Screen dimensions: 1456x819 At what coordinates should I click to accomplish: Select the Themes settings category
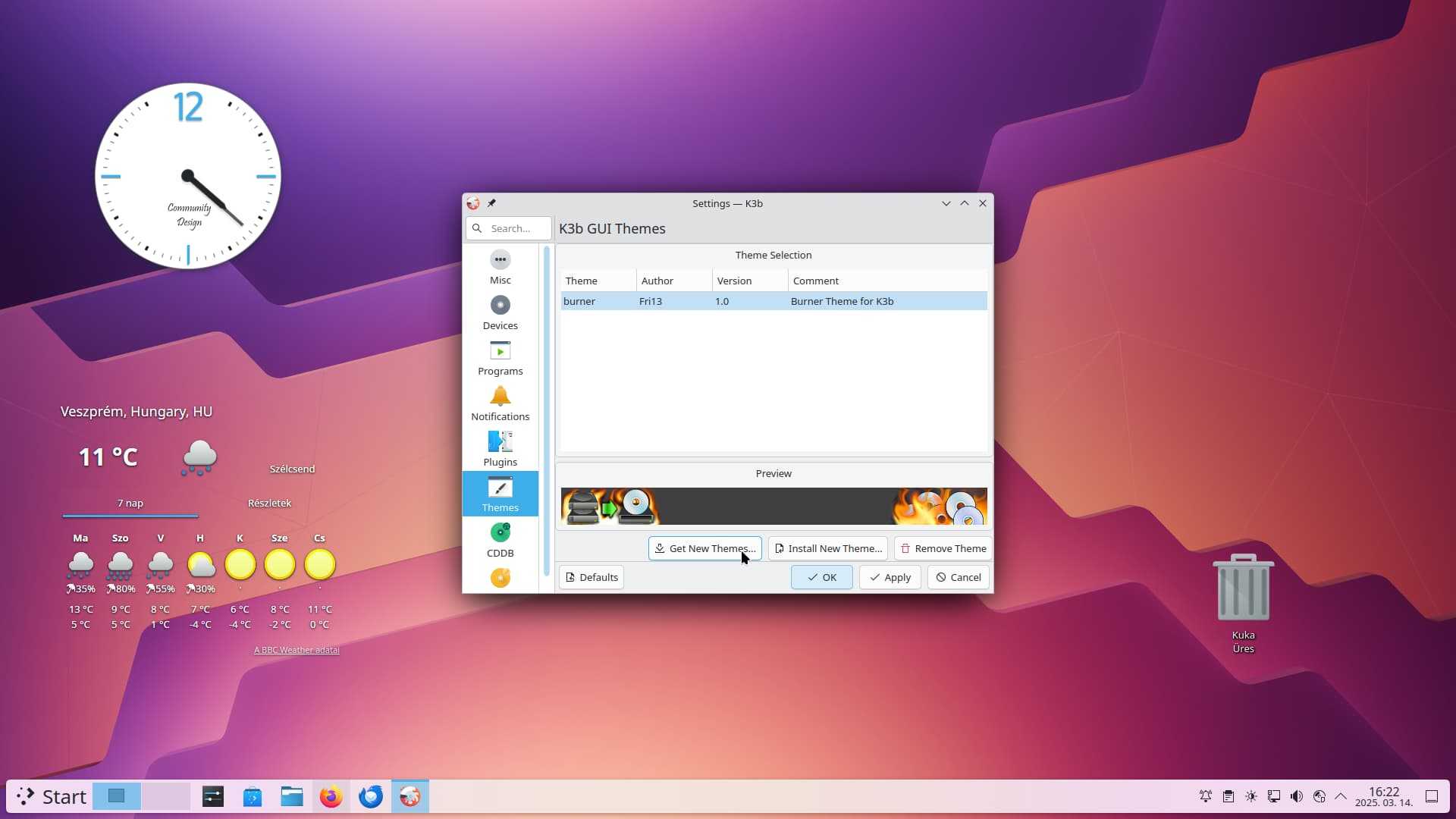pos(500,494)
